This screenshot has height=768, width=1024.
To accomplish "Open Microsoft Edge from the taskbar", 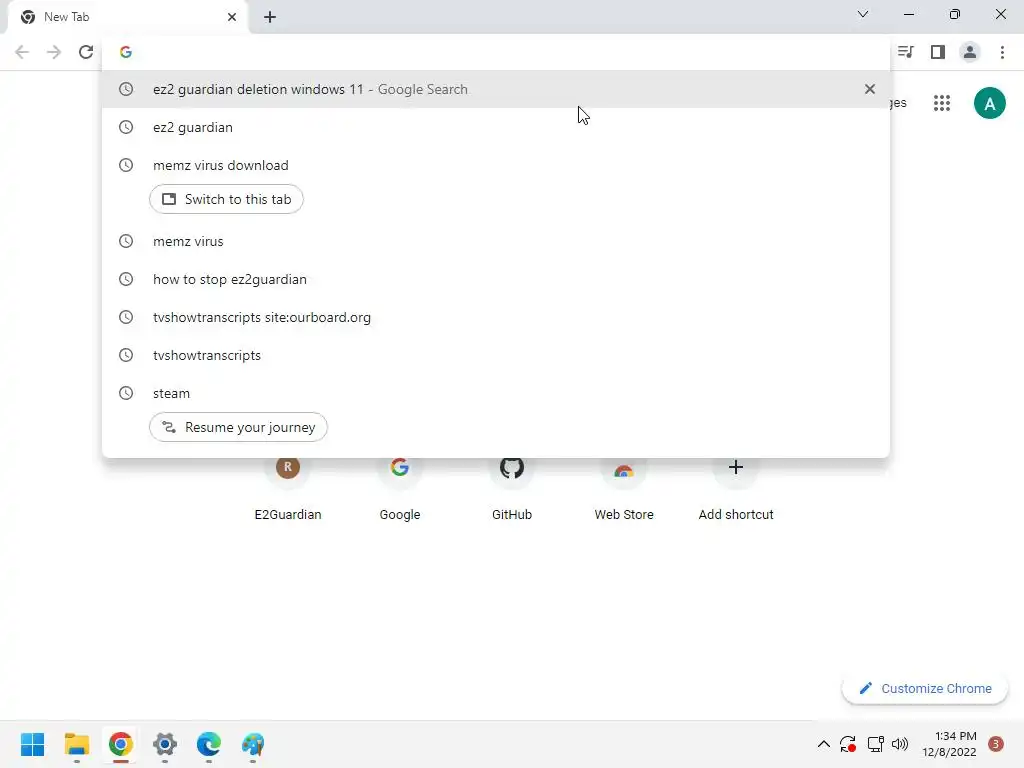I will point(208,744).
